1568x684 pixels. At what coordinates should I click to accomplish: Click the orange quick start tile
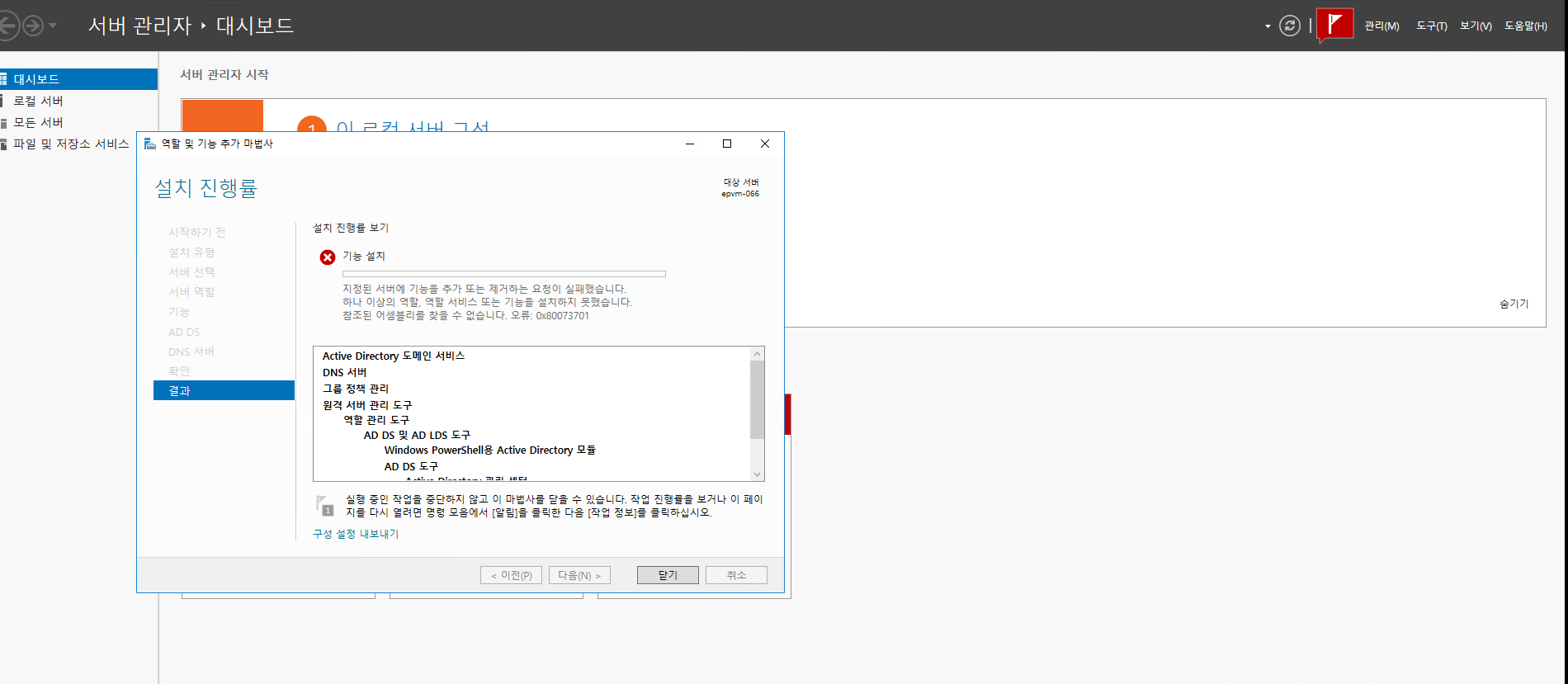tap(222, 116)
